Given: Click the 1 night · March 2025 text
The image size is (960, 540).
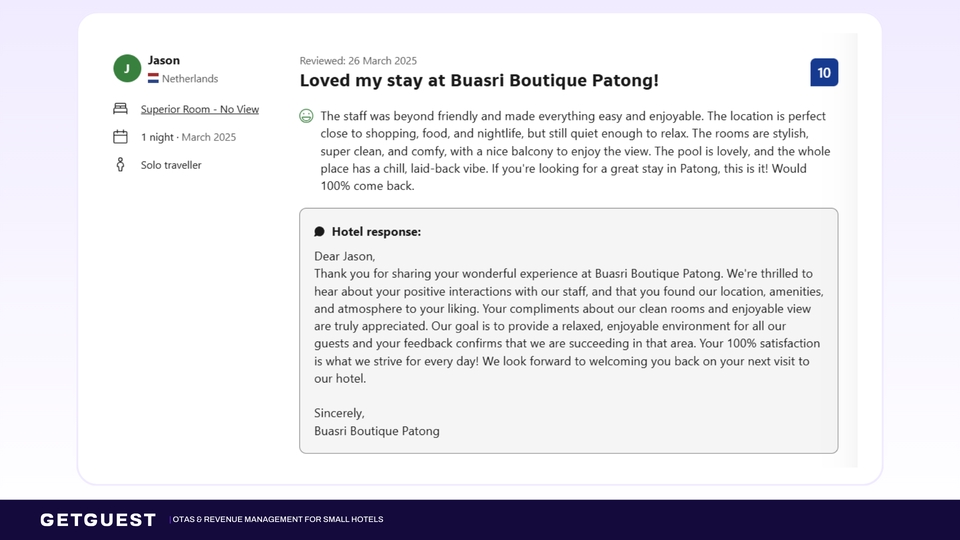Looking at the screenshot, I should pos(189,137).
